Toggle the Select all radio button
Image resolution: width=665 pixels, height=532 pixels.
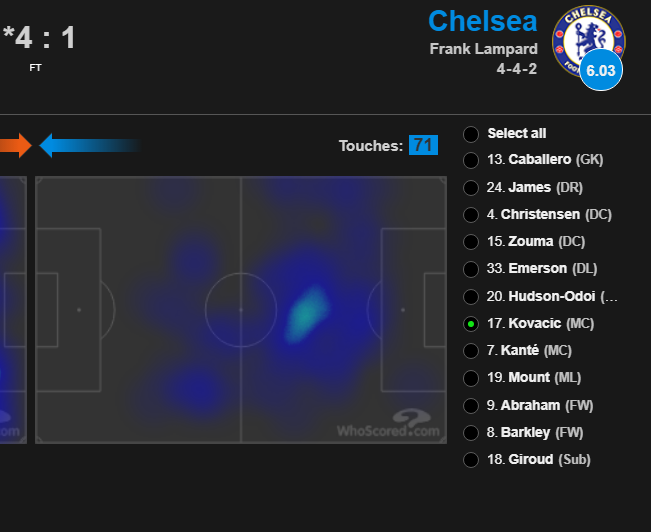point(471,134)
